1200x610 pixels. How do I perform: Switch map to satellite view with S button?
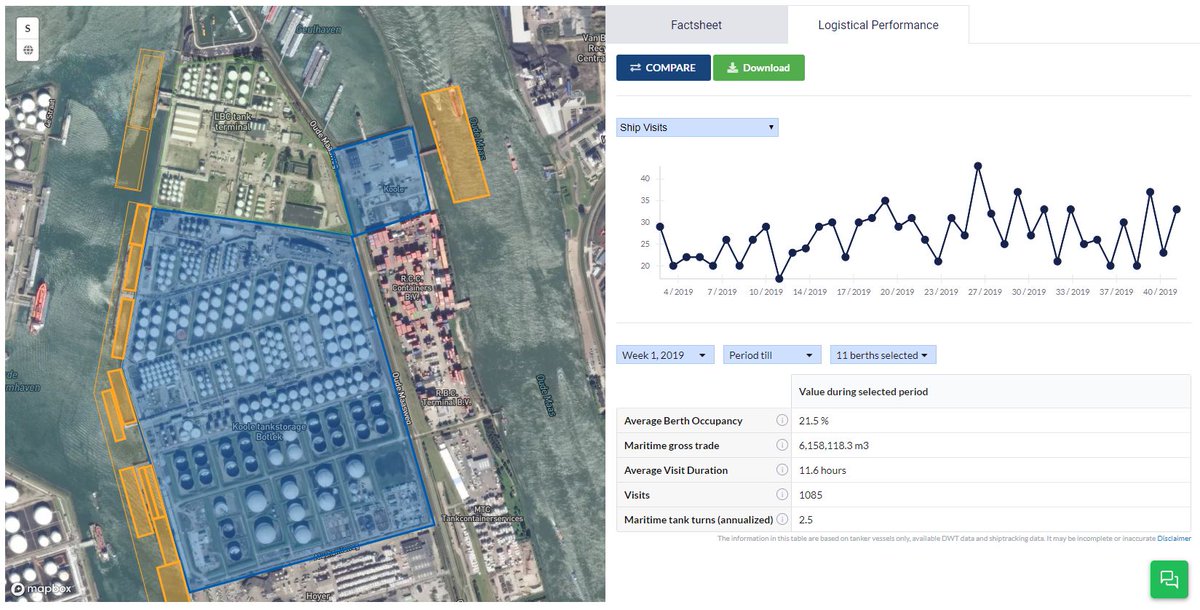point(28,28)
